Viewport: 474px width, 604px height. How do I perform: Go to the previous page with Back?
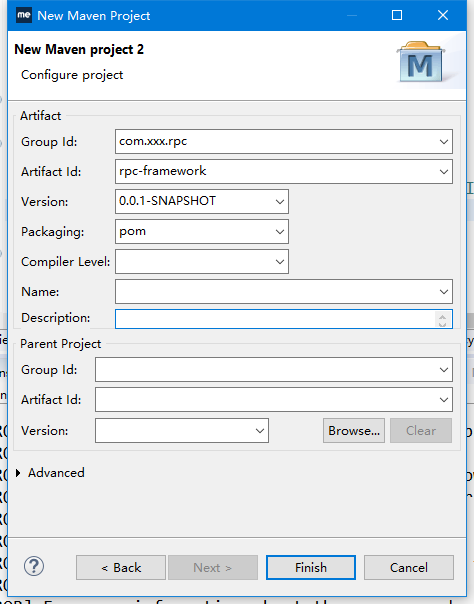pos(121,567)
